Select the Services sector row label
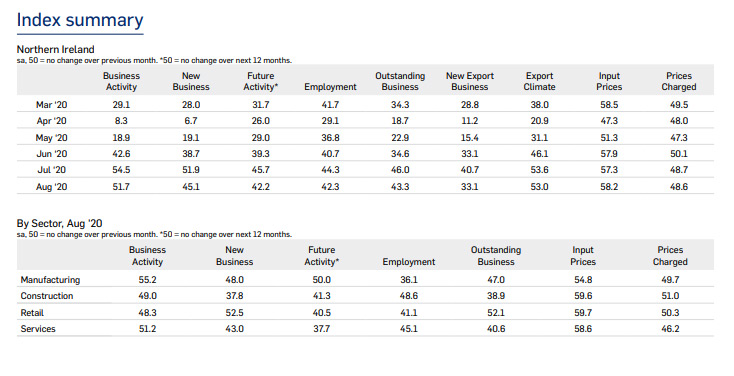734x376 pixels. [38, 329]
